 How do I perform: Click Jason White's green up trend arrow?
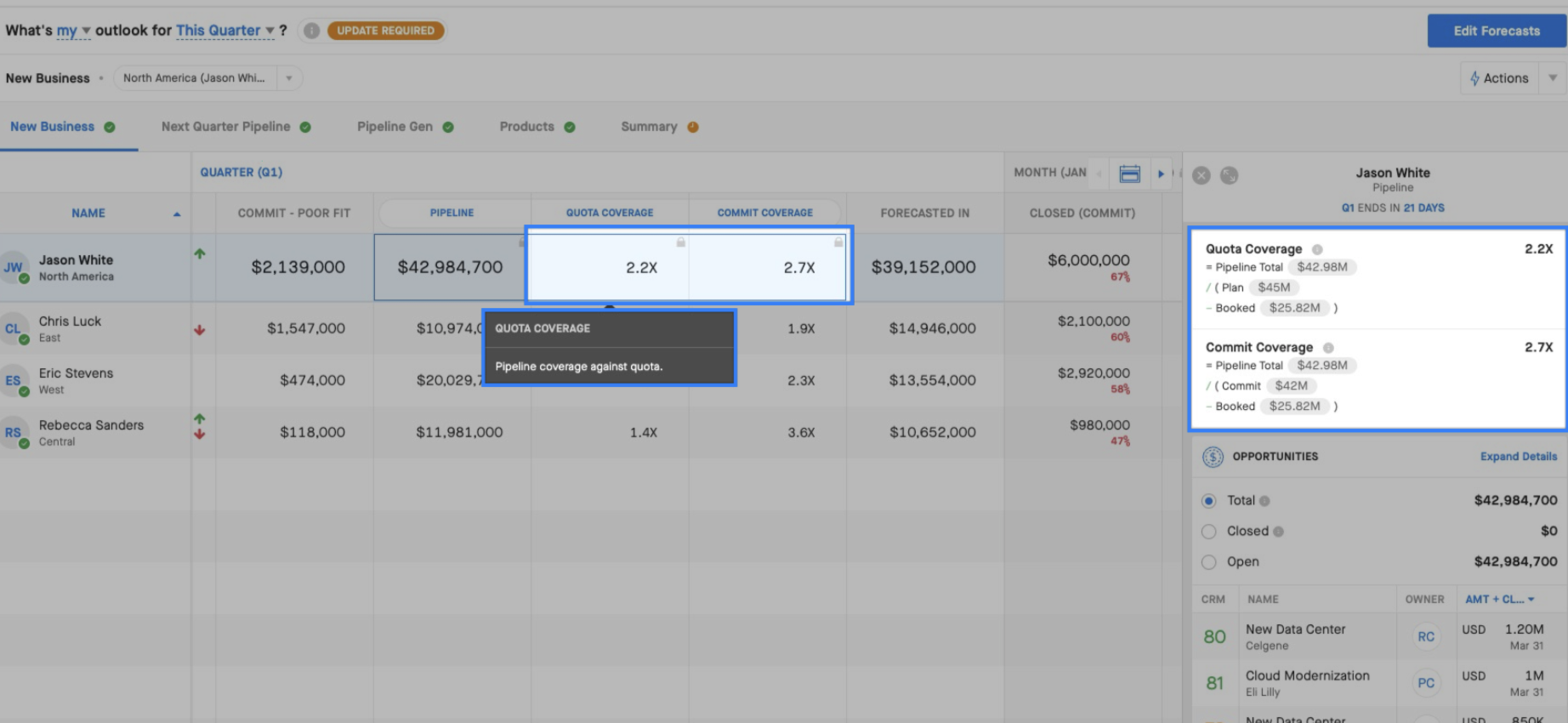coord(200,253)
